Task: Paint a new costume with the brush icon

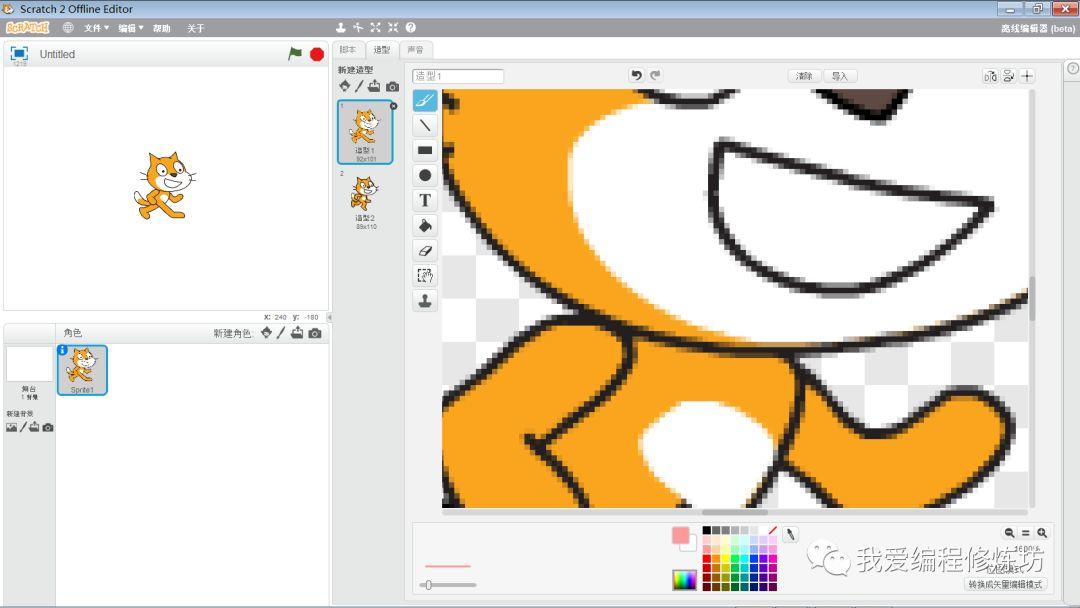Action: (x=359, y=86)
